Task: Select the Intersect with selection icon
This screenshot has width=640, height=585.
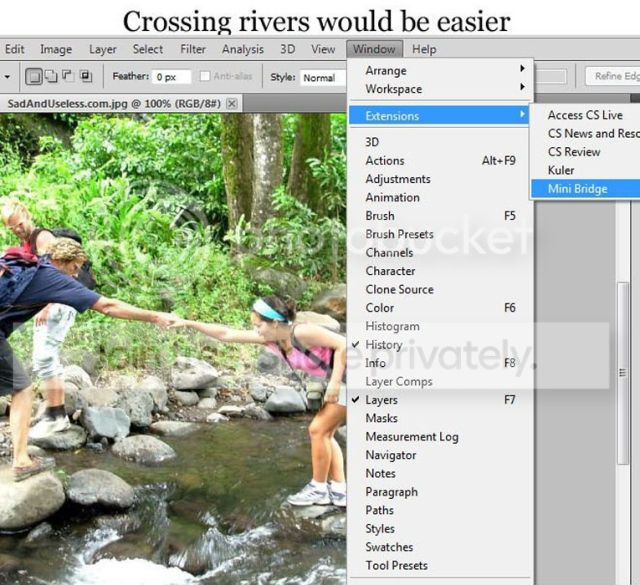Action: tap(86, 76)
